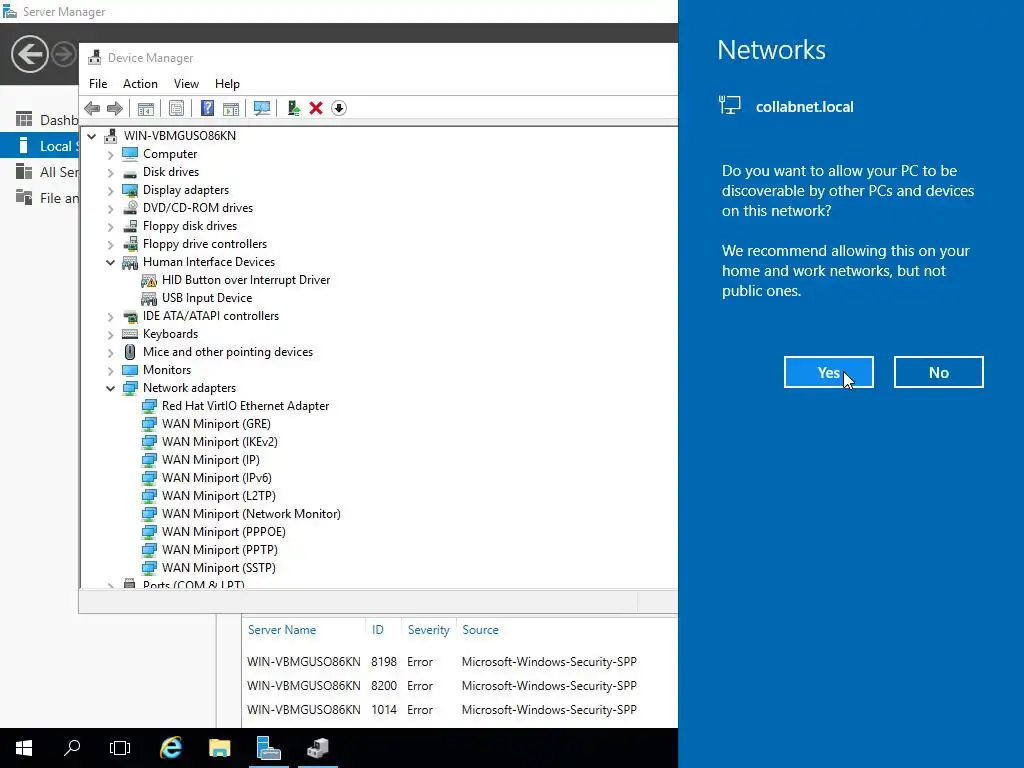Select WAN Miniport (SSTP) adapter
The width and height of the screenshot is (1024, 768).
[218, 568]
